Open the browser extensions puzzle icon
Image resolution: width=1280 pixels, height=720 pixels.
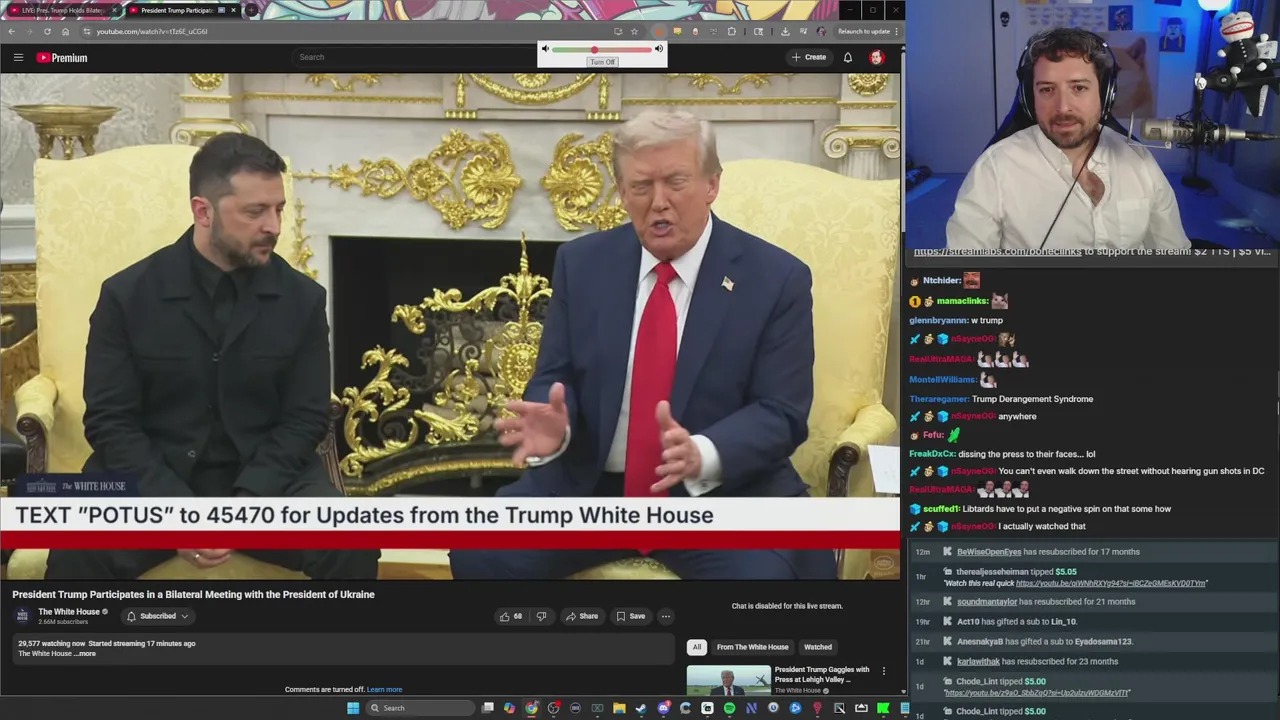(731, 31)
